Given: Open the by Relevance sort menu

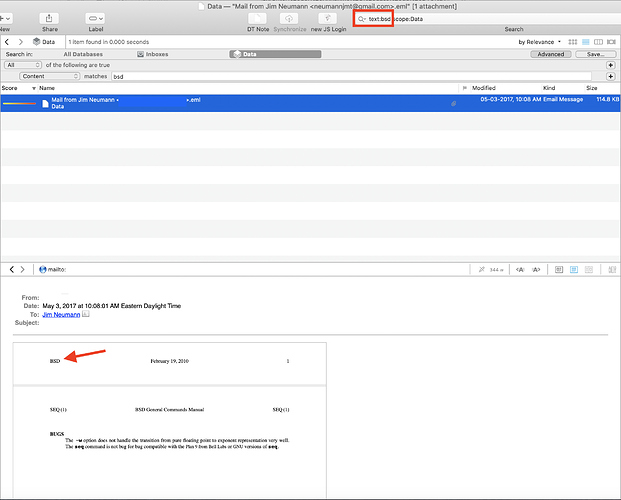Looking at the screenshot, I should (539, 42).
